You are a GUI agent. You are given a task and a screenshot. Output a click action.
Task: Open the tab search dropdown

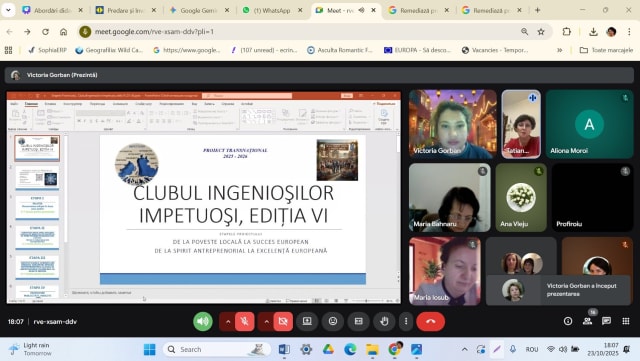tap(8, 10)
